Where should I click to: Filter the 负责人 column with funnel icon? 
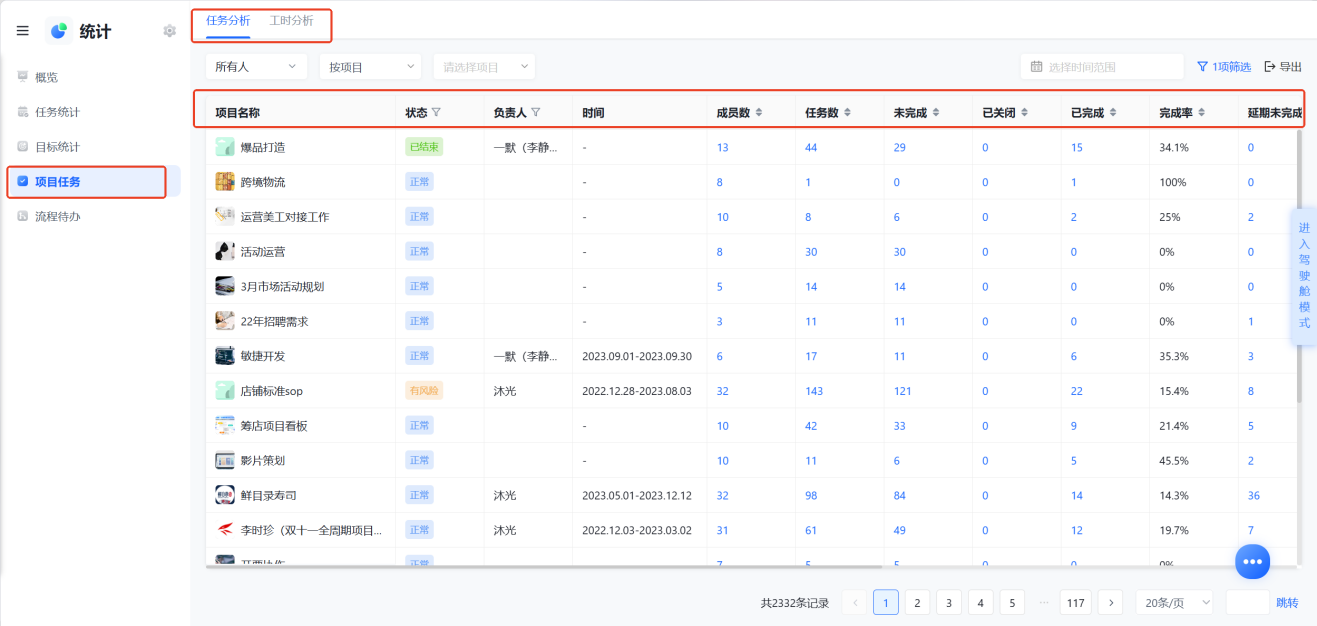click(536, 113)
